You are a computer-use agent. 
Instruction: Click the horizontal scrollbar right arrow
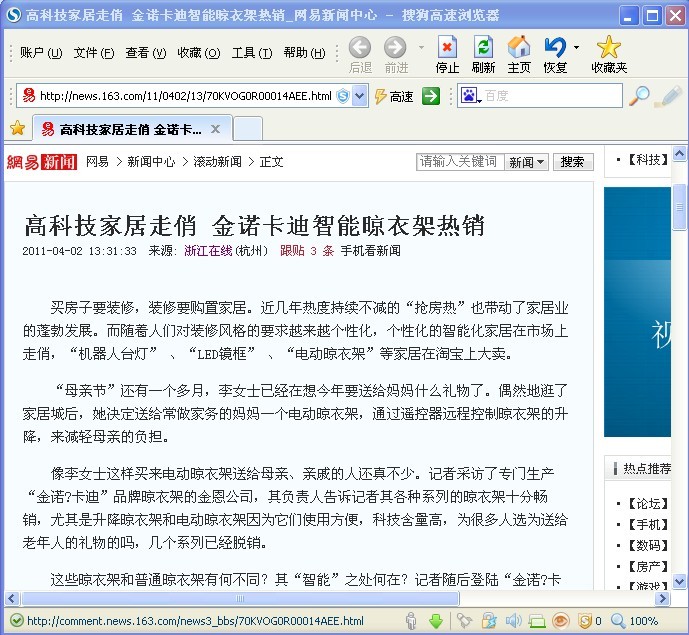(x=662, y=598)
